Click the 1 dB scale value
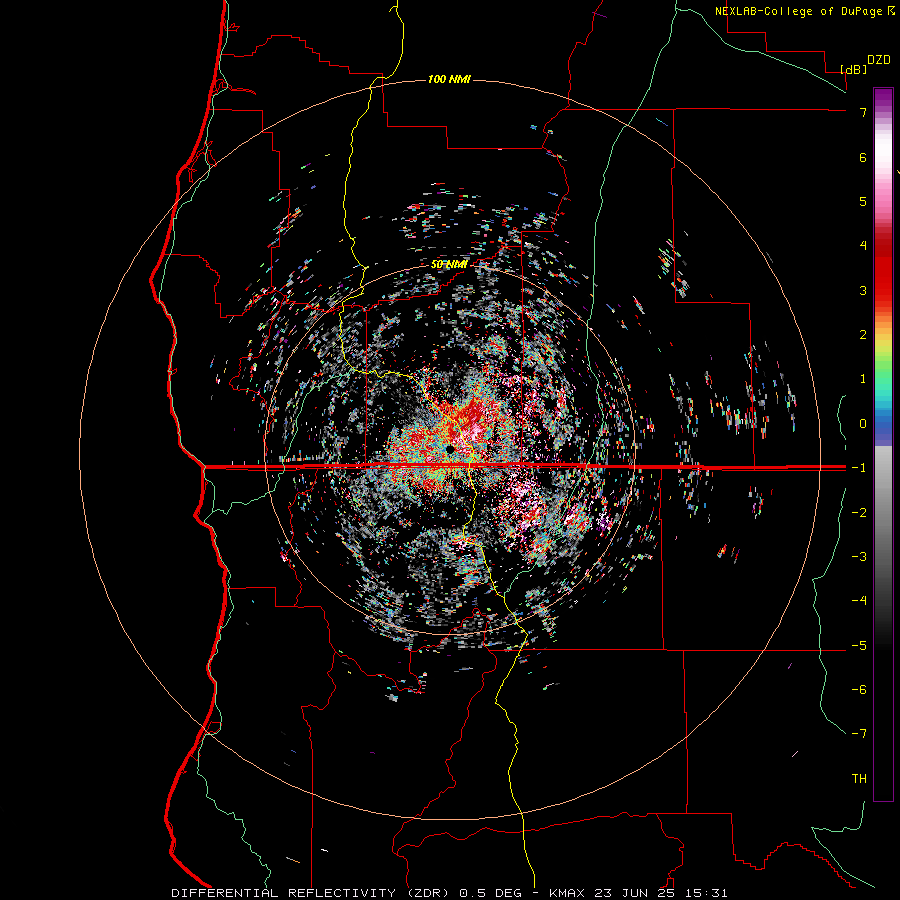Image resolution: width=900 pixels, height=900 pixels. coord(863,378)
